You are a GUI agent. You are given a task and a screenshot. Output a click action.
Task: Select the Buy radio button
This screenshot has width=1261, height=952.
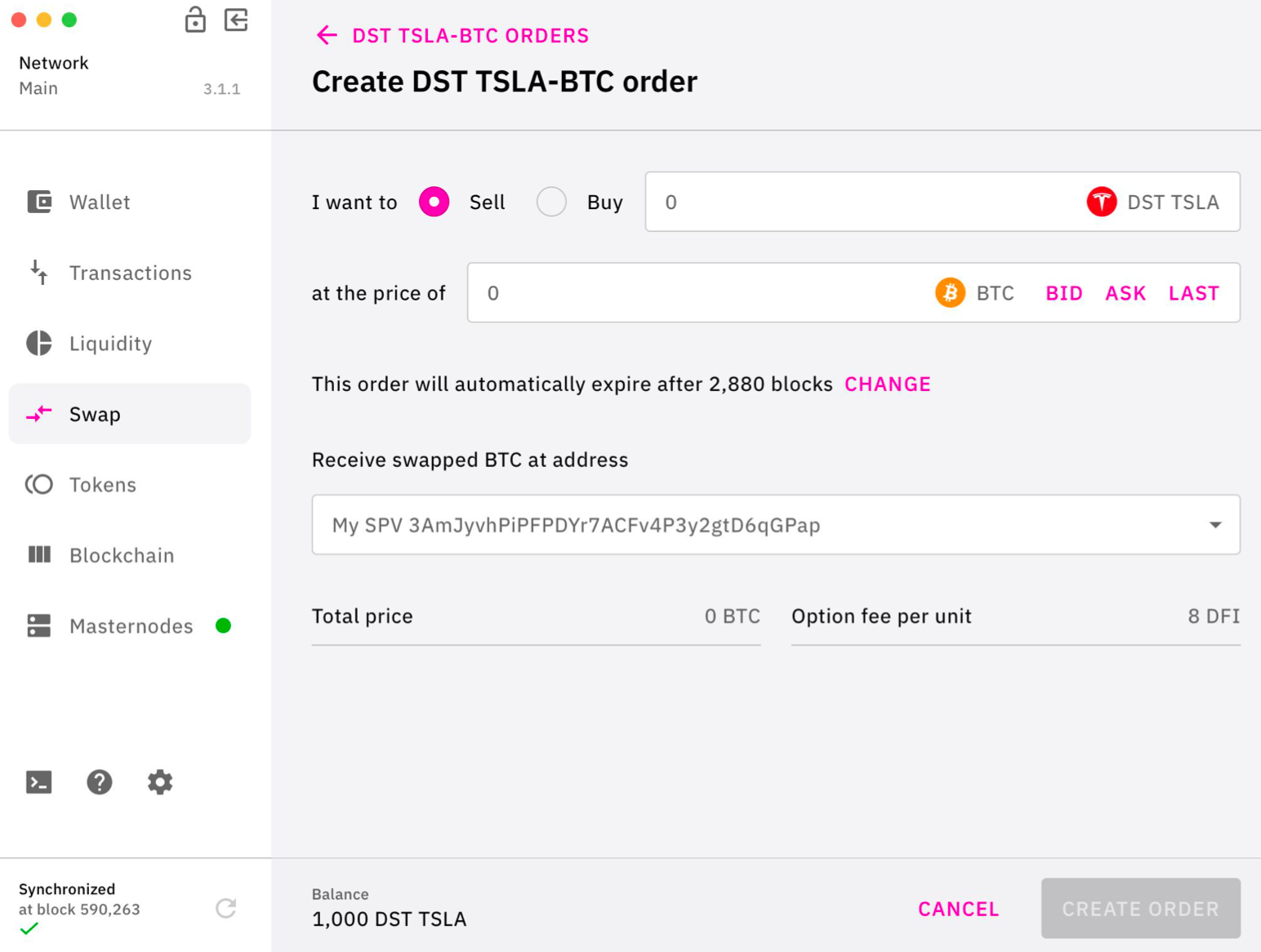[x=551, y=202]
